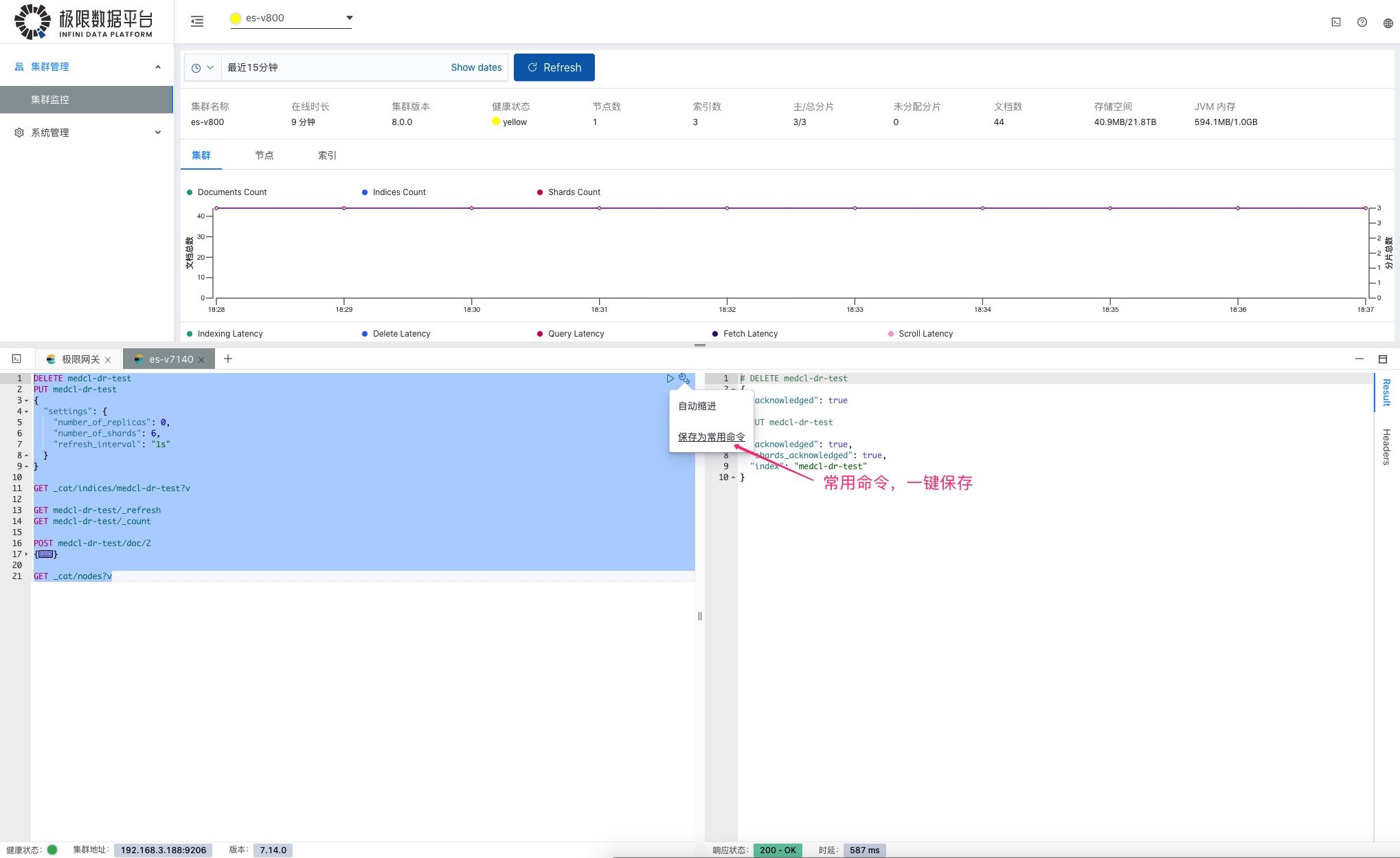
Task: Click the 18:32 data point on chart
Action: (727, 208)
